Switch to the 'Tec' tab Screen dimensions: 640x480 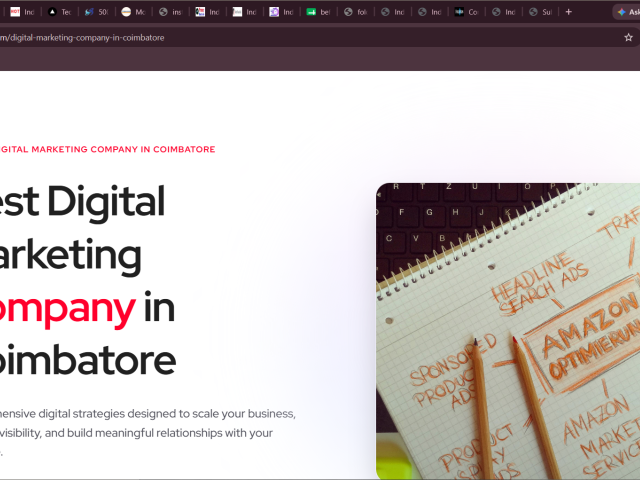click(x=59, y=12)
